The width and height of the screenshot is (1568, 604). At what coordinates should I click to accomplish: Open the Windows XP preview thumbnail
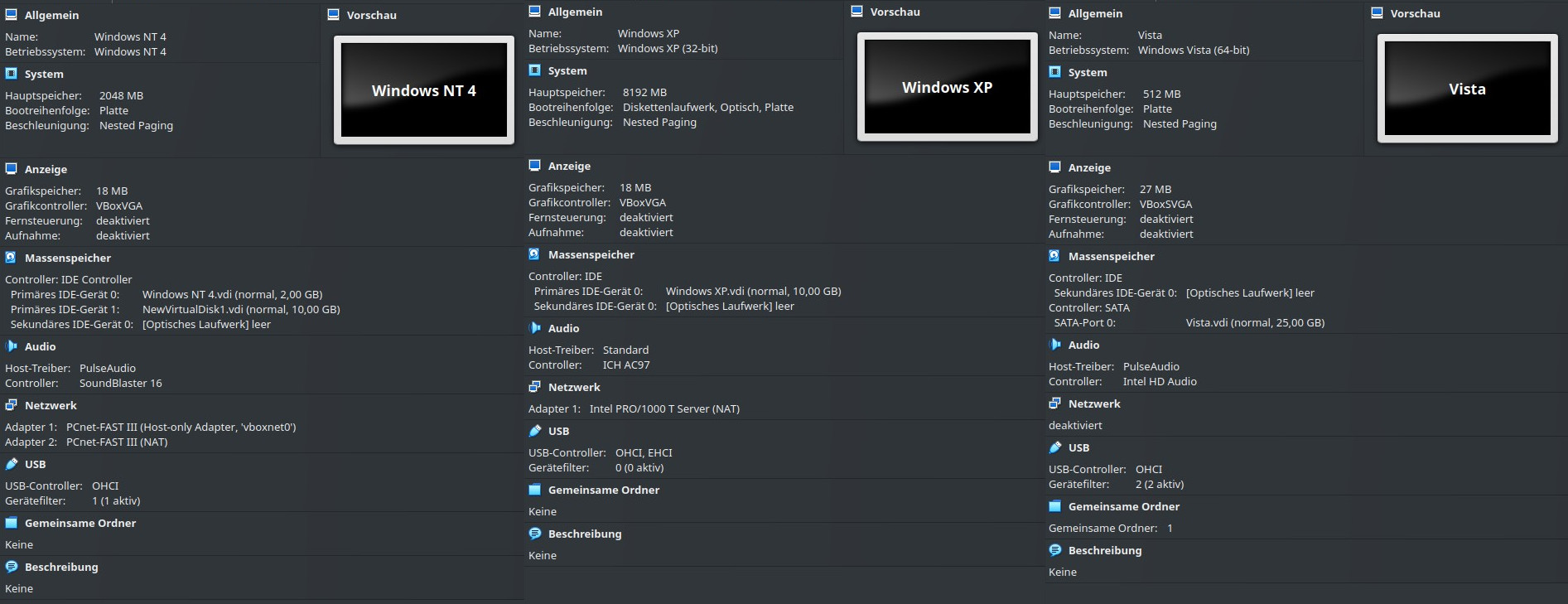click(948, 87)
